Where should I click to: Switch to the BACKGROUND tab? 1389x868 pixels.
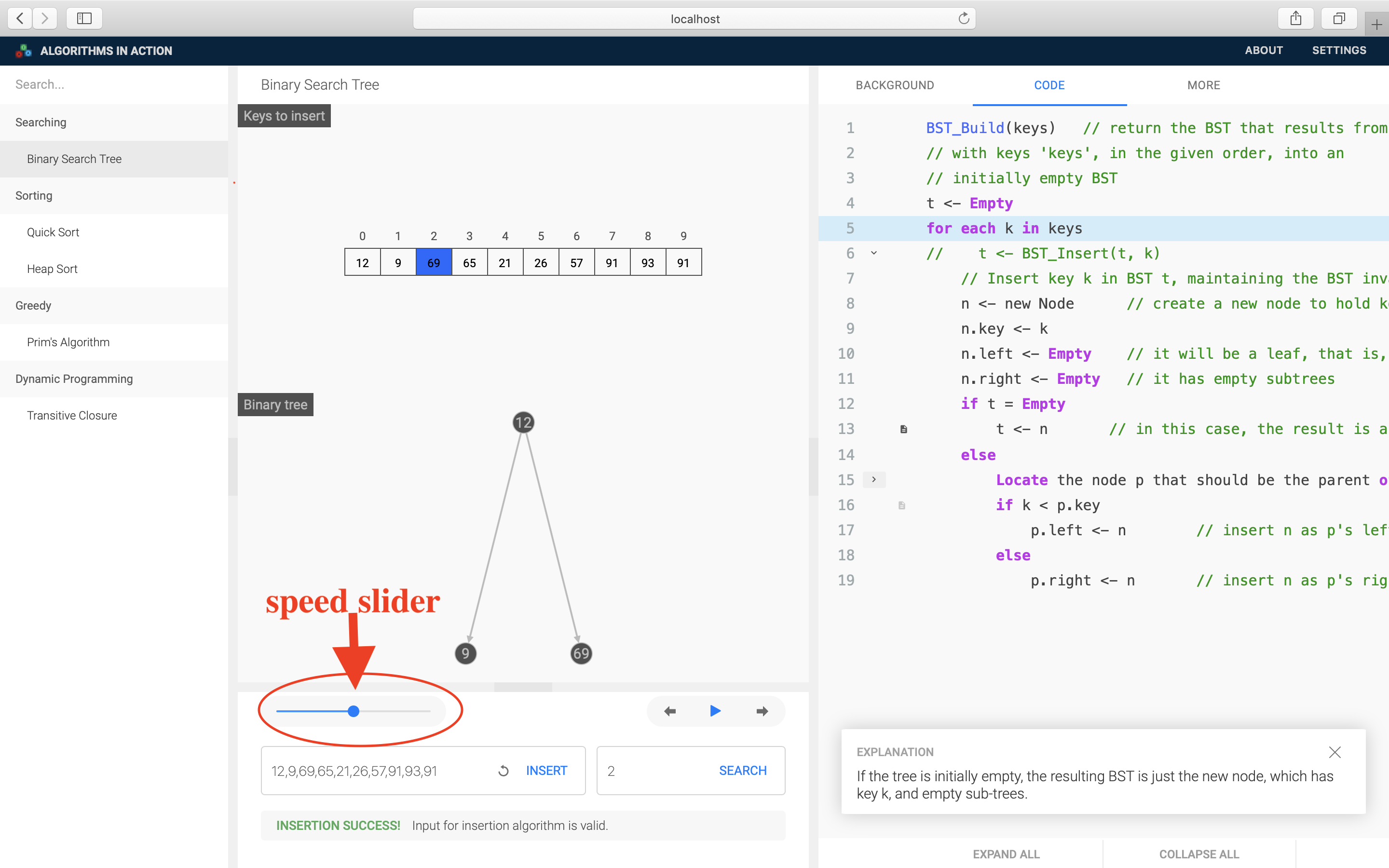point(894,85)
